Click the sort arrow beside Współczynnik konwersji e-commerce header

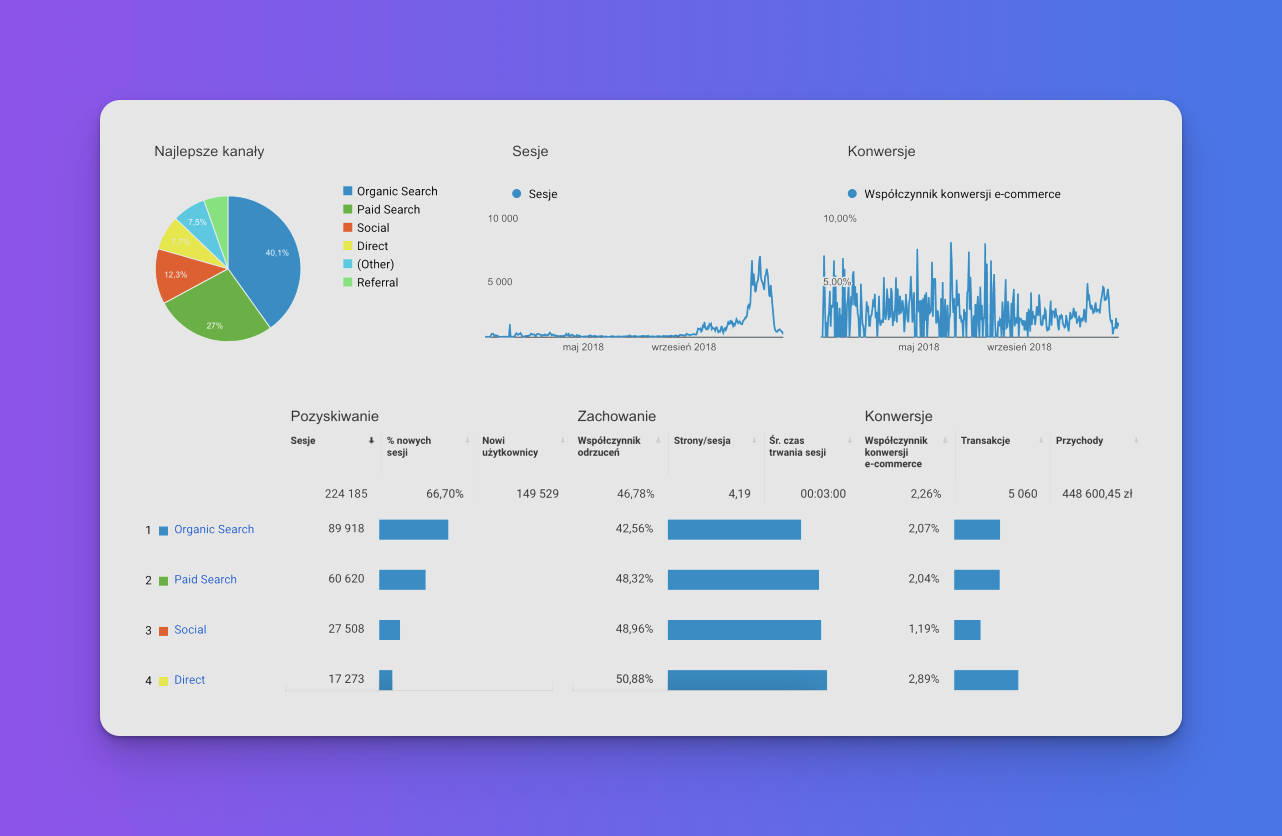click(945, 440)
